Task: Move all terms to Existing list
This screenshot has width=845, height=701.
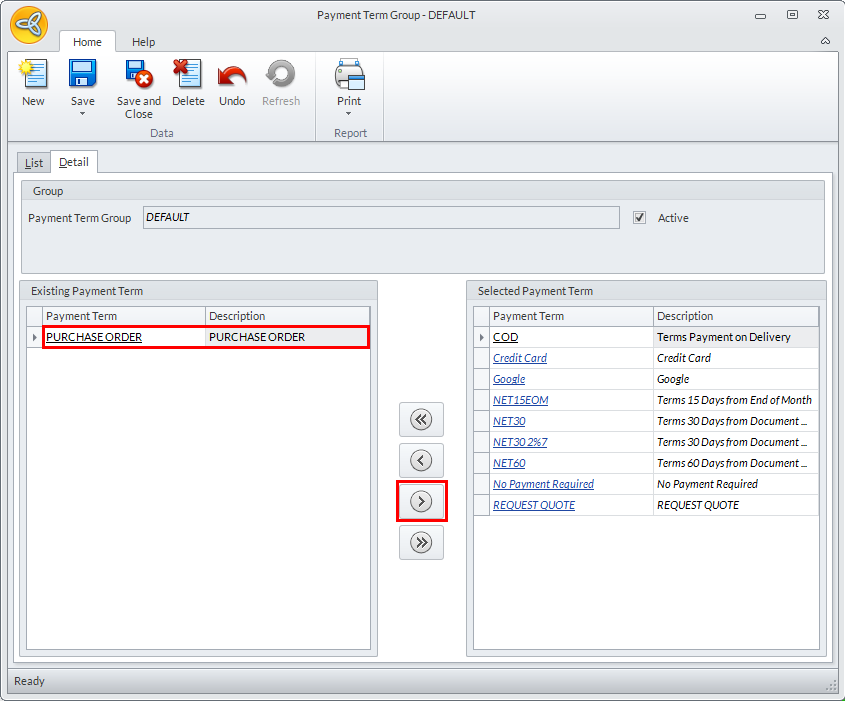Action: pyautogui.click(x=421, y=419)
